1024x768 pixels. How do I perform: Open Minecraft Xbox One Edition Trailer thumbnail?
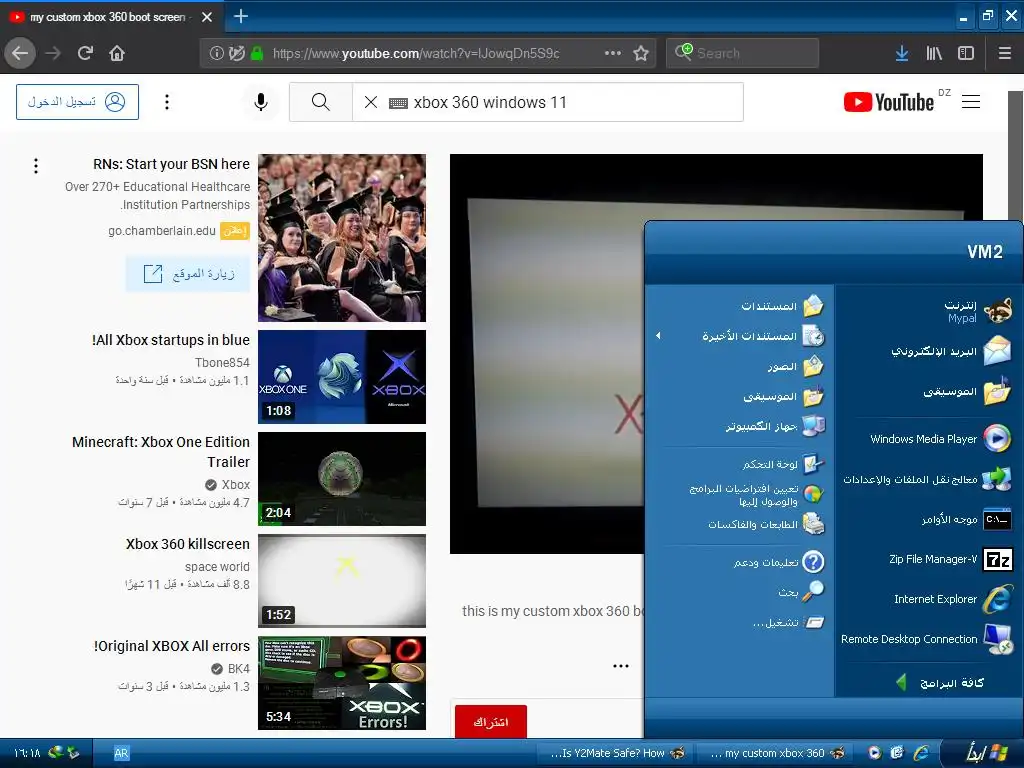point(342,479)
